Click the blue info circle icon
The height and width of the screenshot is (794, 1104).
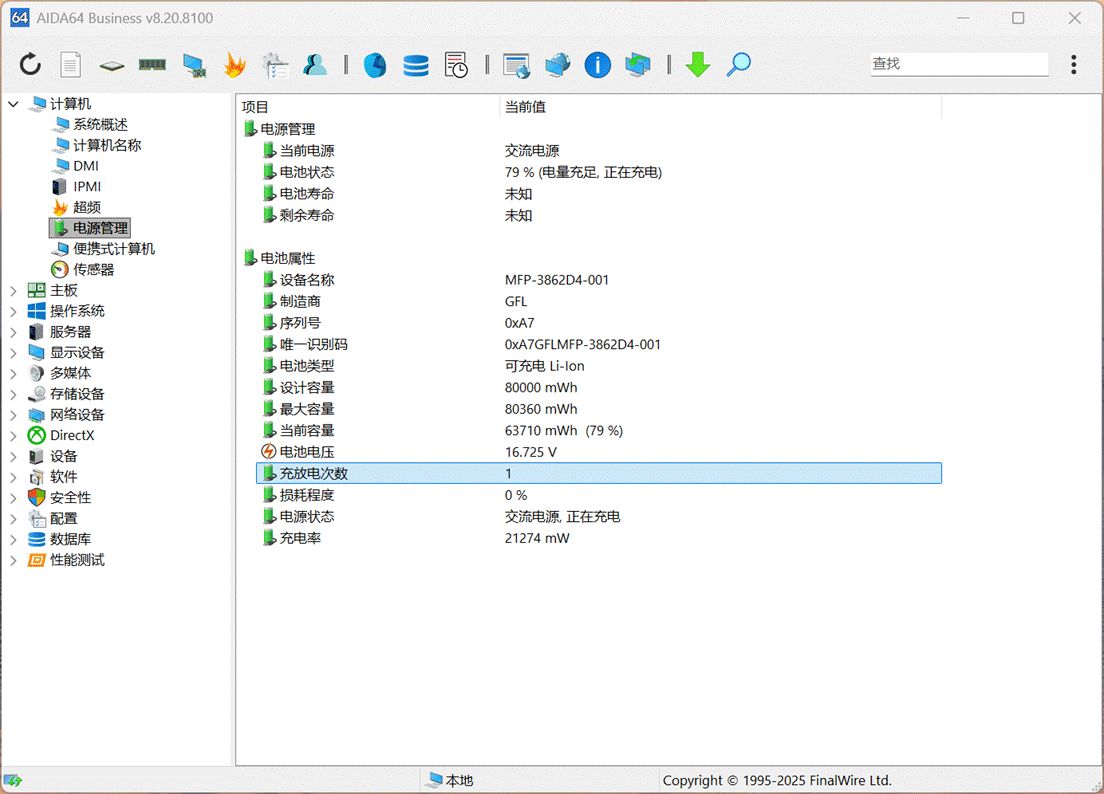(598, 65)
